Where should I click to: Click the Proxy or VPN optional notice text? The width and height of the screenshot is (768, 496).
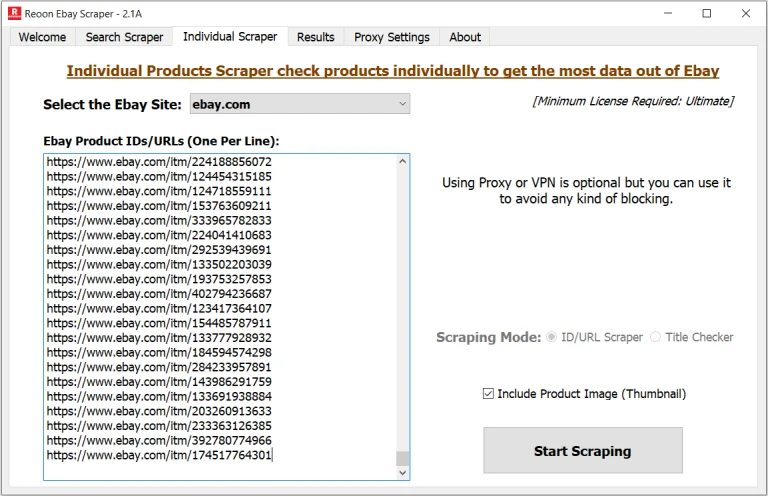point(586,190)
